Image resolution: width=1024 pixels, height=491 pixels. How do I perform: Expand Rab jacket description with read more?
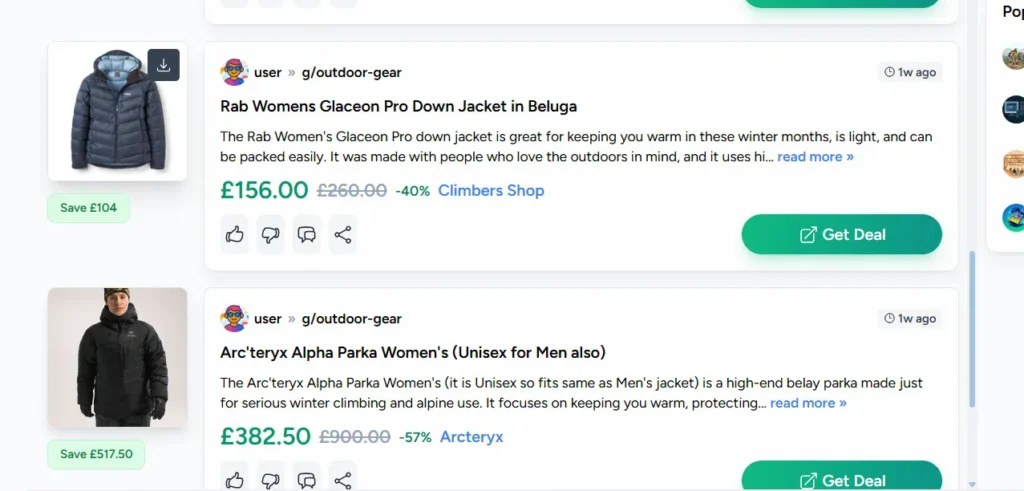click(815, 157)
